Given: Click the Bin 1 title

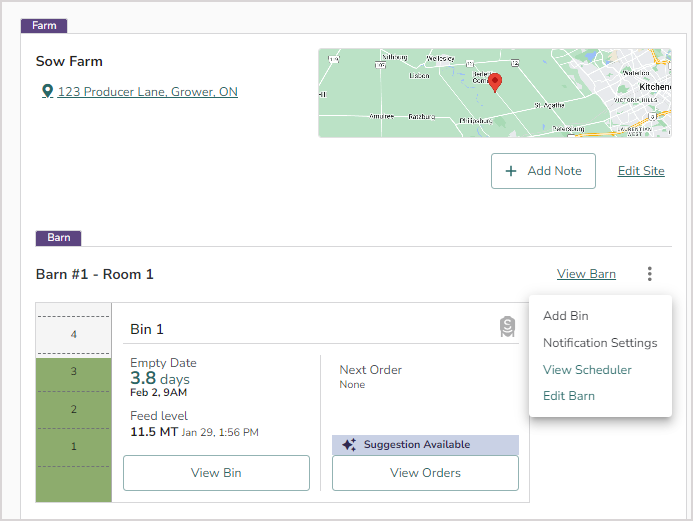Looking at the screenshot, I should 147,329.
